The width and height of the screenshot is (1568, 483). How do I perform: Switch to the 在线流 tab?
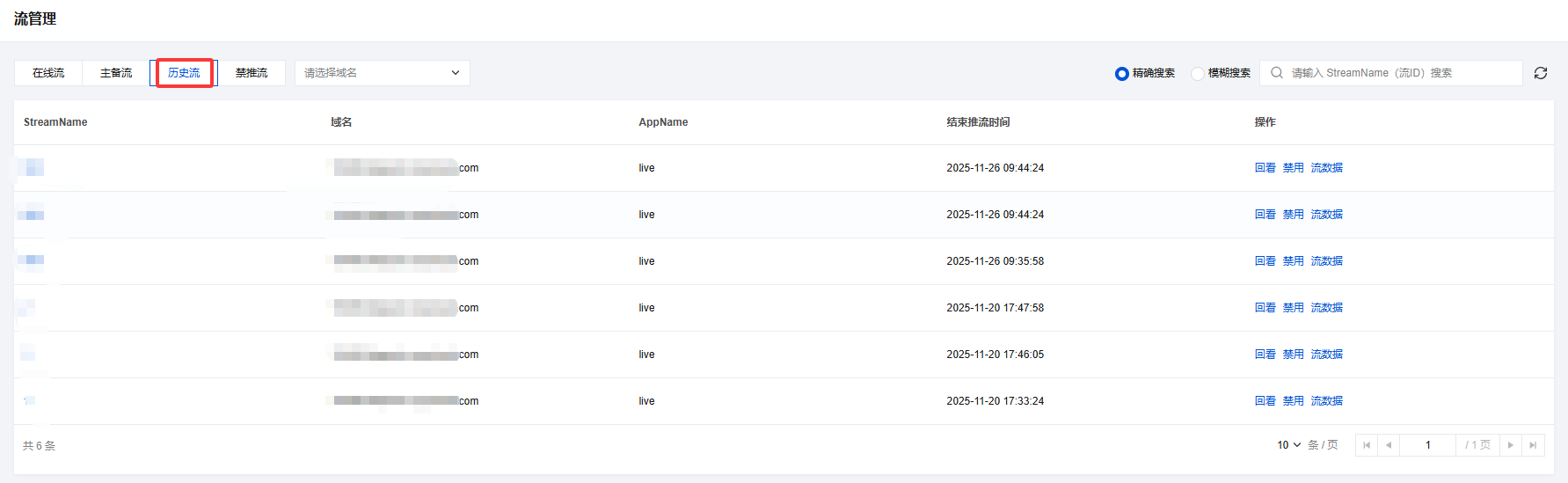pos(48,73)
